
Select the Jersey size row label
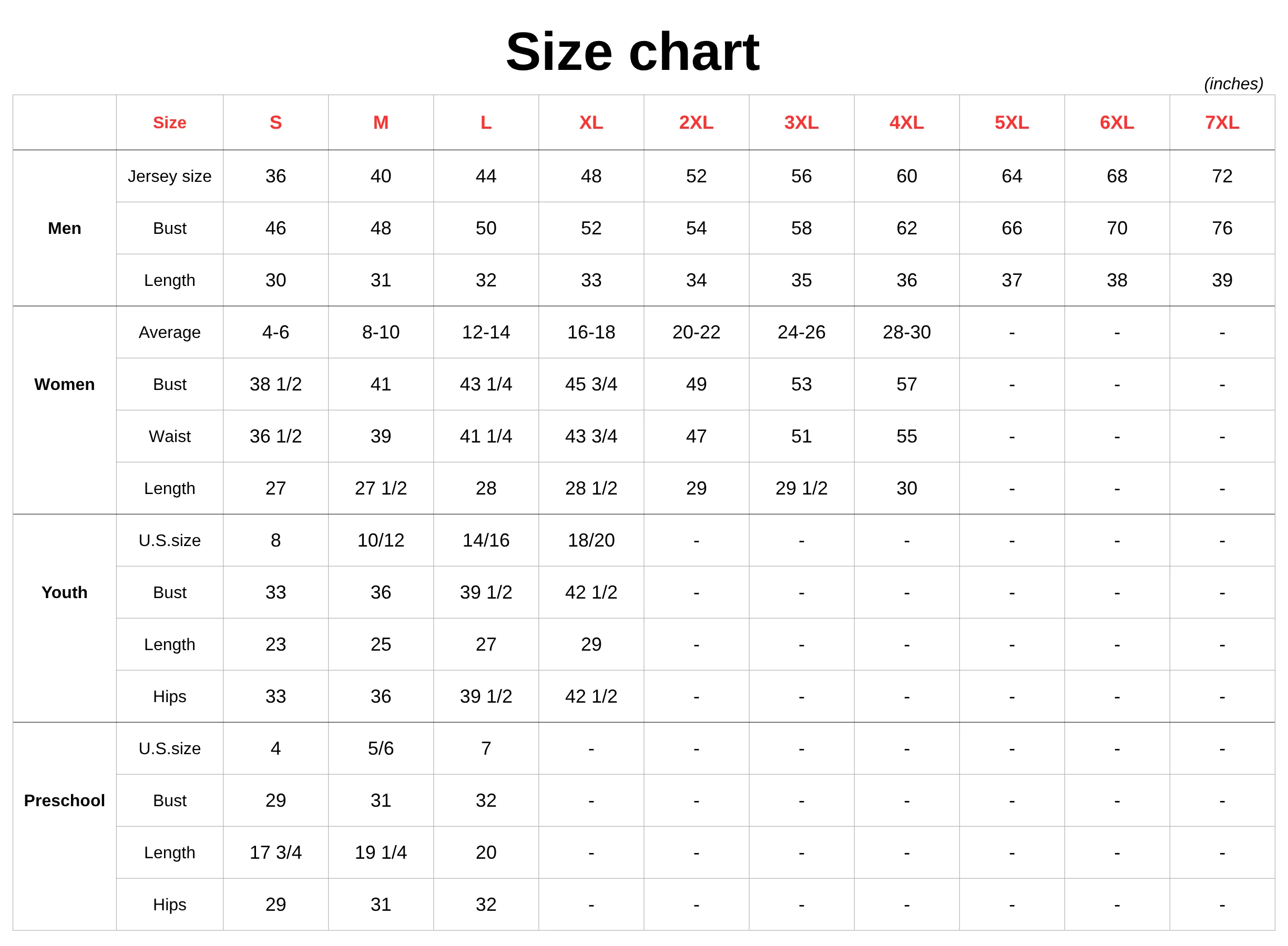coord(169,177)
